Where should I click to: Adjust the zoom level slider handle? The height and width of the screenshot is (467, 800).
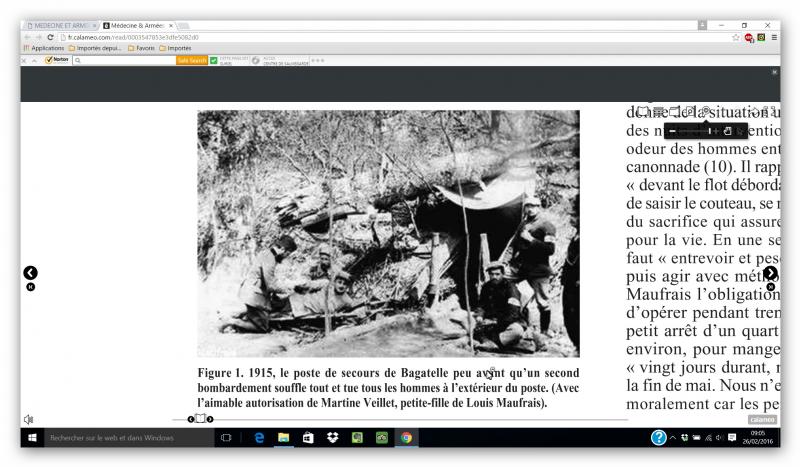(x=709, y=131)
